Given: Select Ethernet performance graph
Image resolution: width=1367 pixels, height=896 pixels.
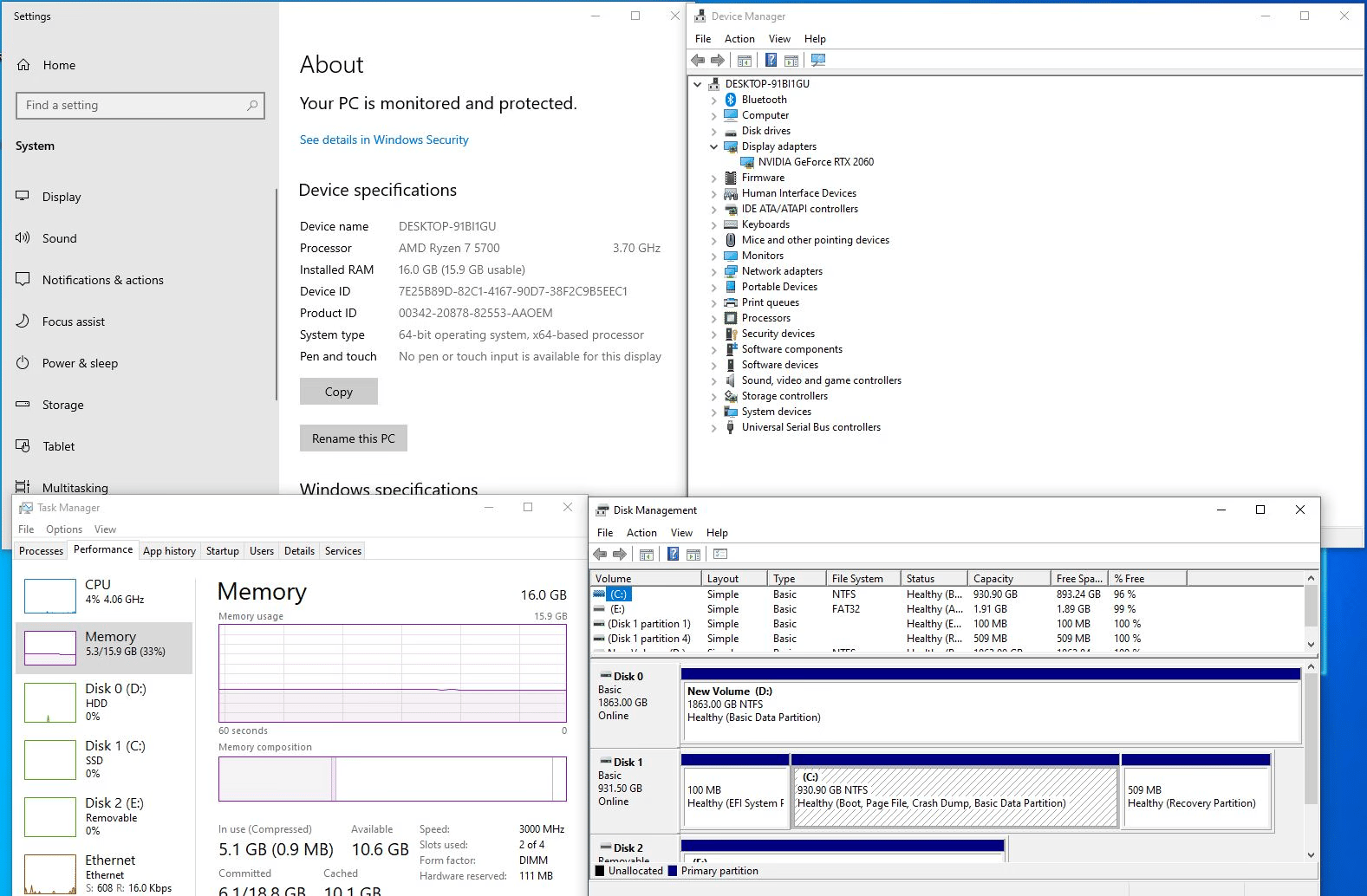Looking at the screenshot, I should [104, 873].
